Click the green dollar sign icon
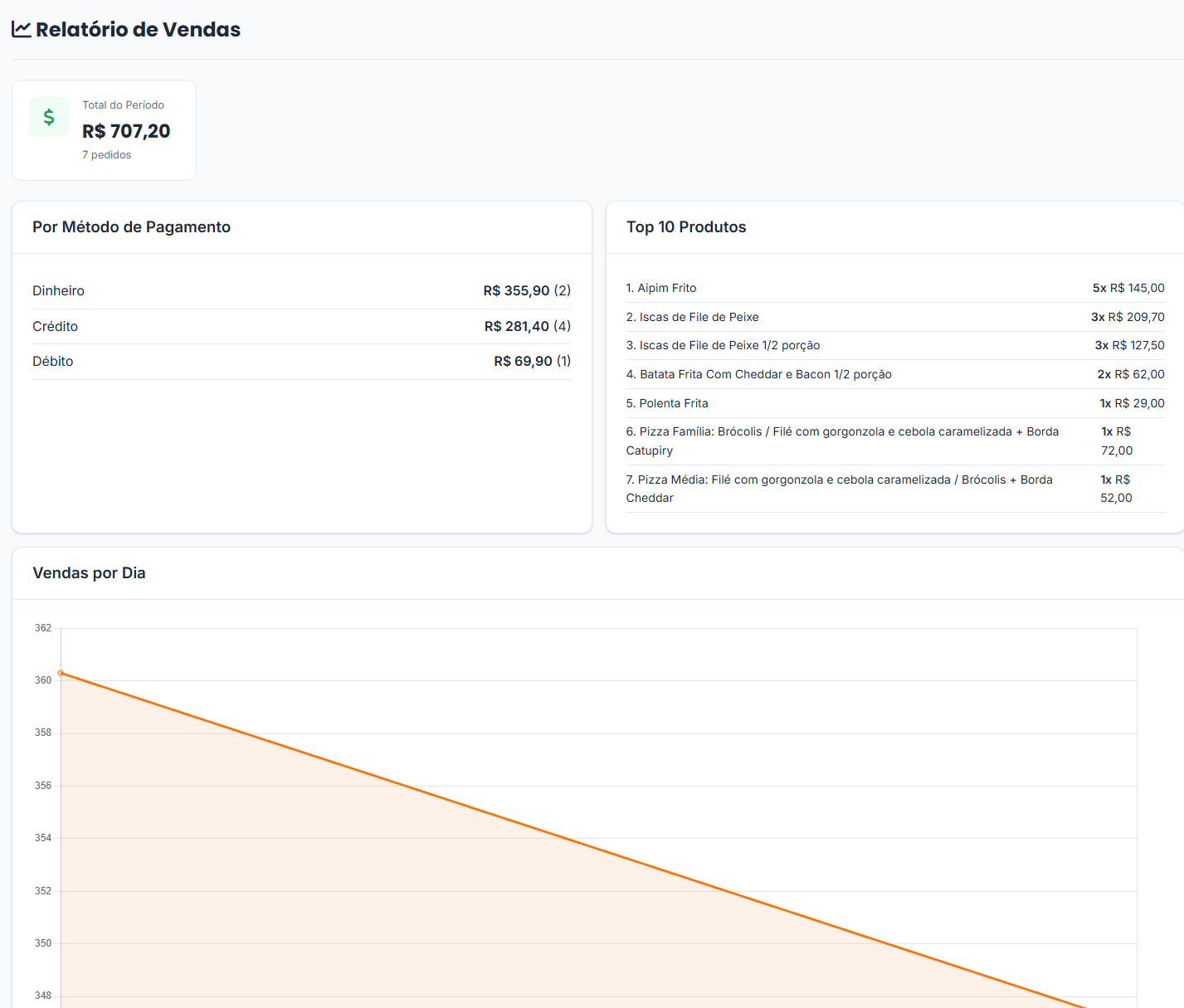This screenshot has width=1184, height=1008. point(49,117)
